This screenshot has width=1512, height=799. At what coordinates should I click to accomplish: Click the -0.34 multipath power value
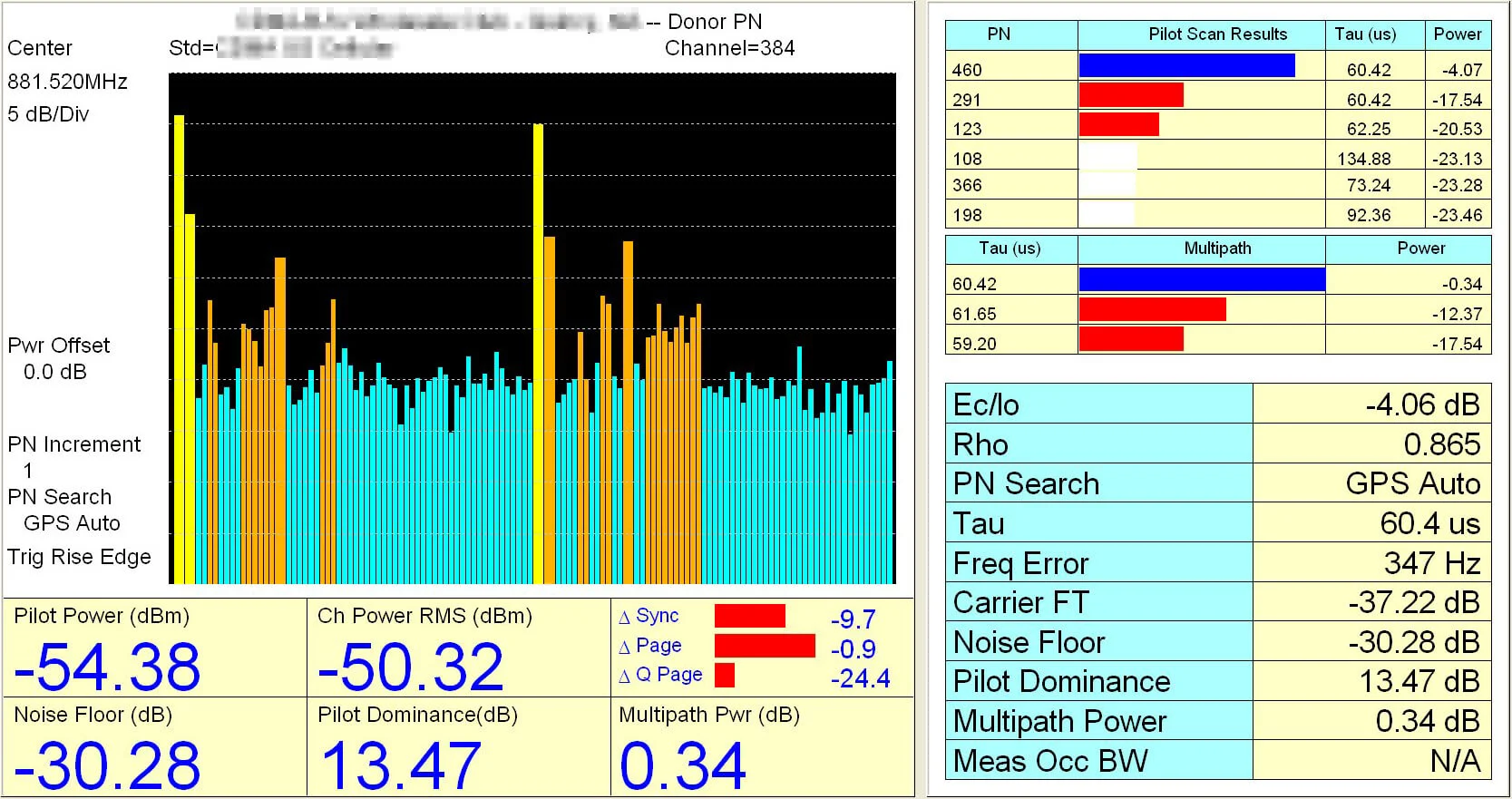point(1462,284)
